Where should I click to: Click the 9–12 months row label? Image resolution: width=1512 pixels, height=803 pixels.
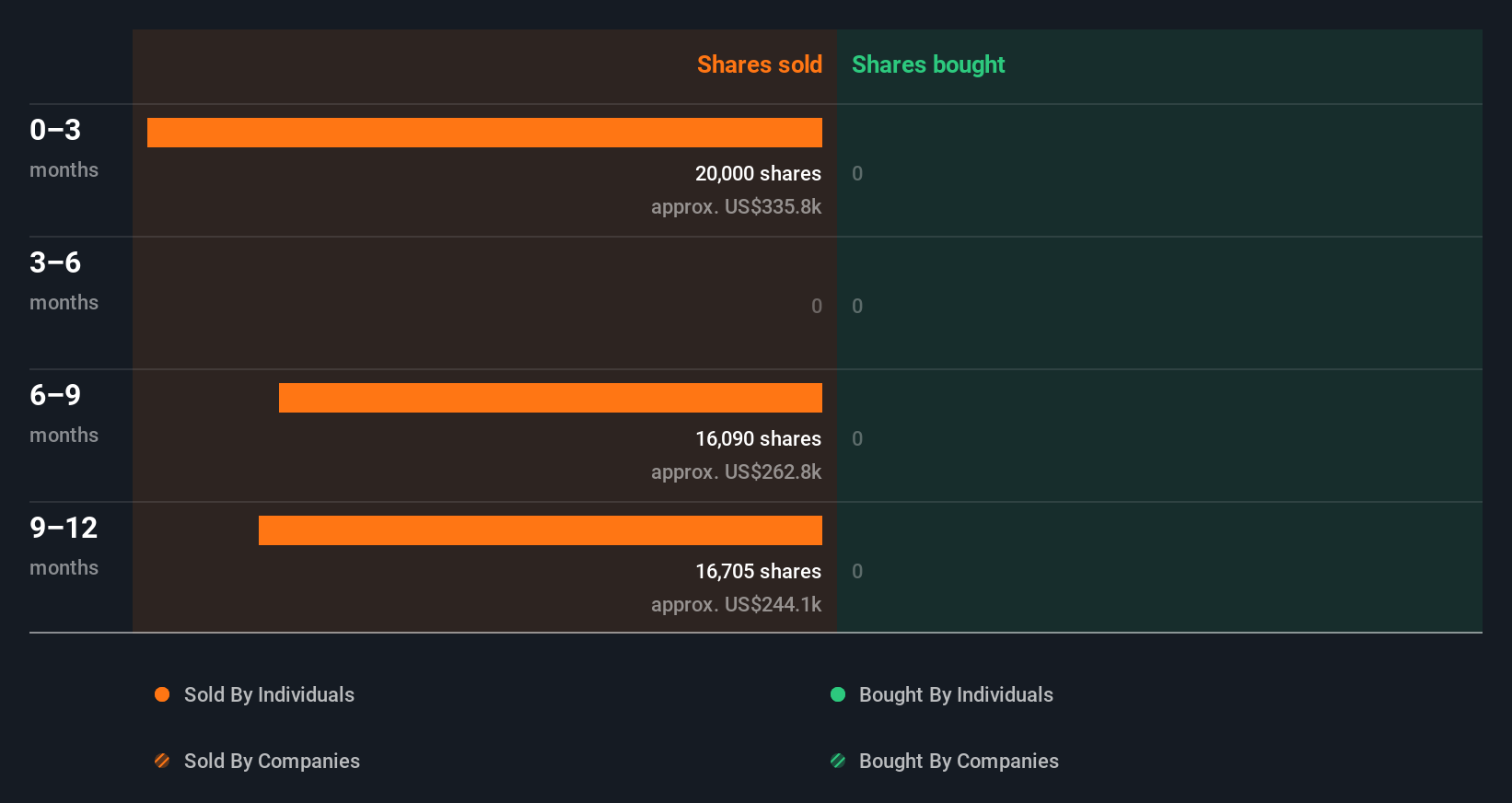(64, 545)
